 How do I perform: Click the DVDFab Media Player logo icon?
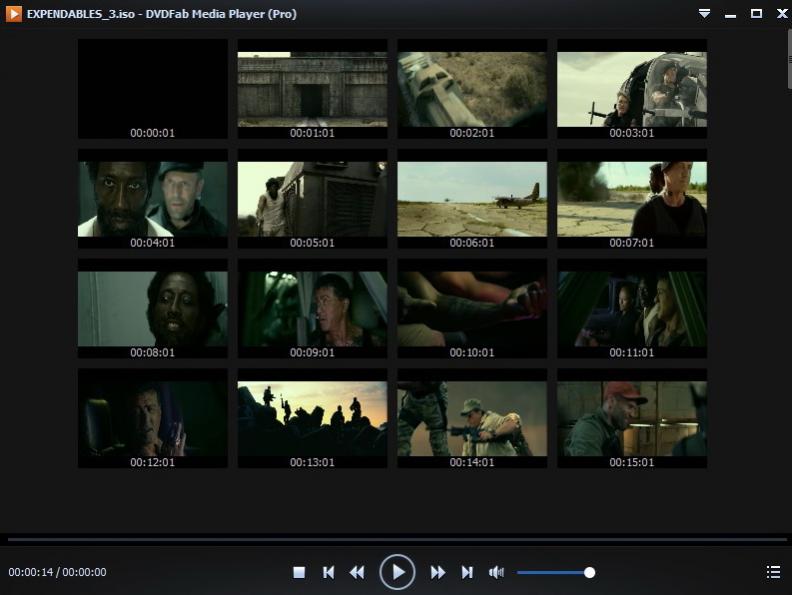[14, 14]
